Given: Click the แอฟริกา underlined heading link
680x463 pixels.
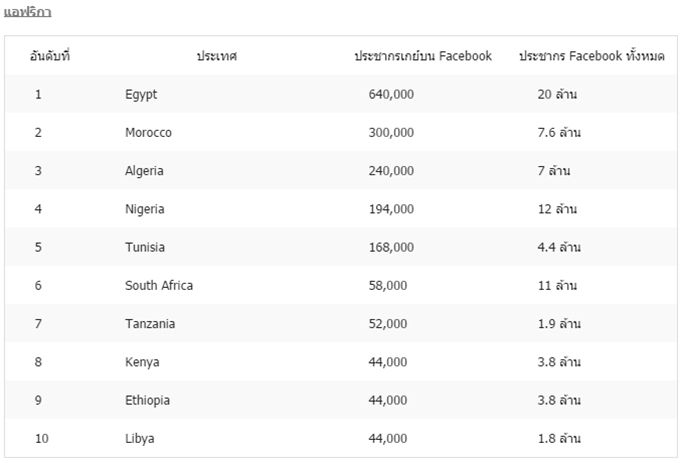Looking at the screenshot, I should pyautogui.click(x=28, y=12).
